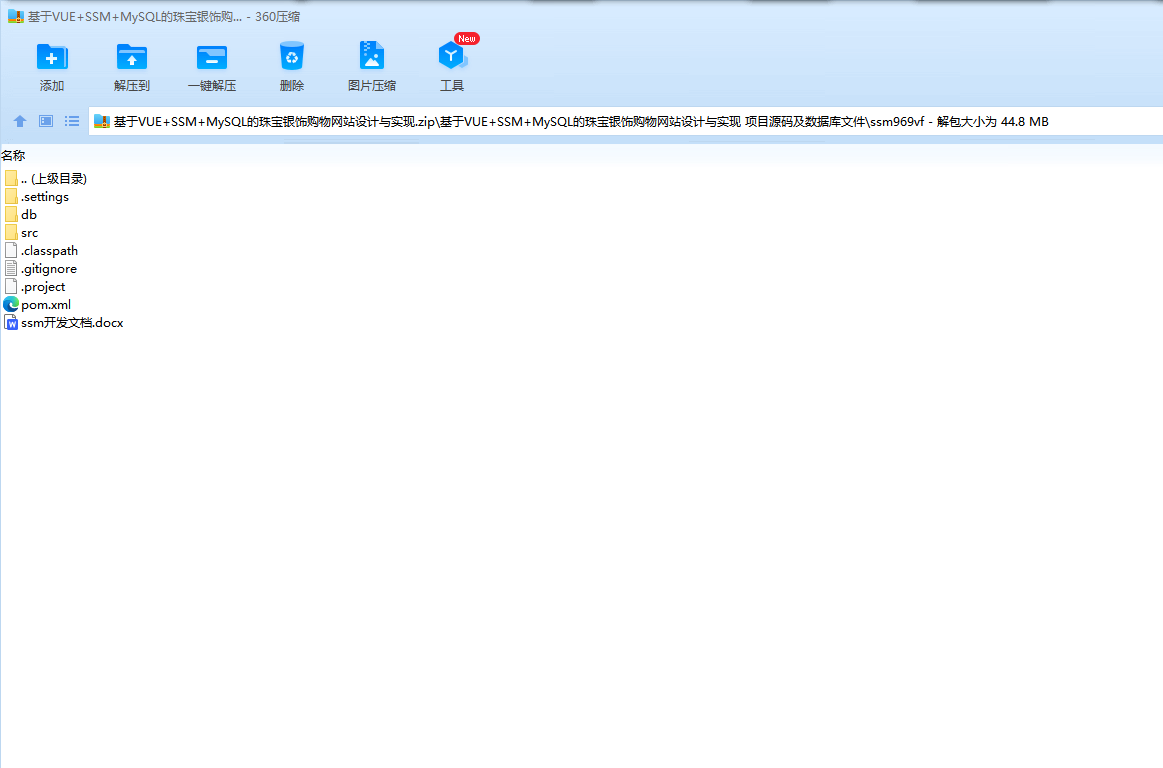Click the archive icon in the address bar

click(x=102, y=122)
